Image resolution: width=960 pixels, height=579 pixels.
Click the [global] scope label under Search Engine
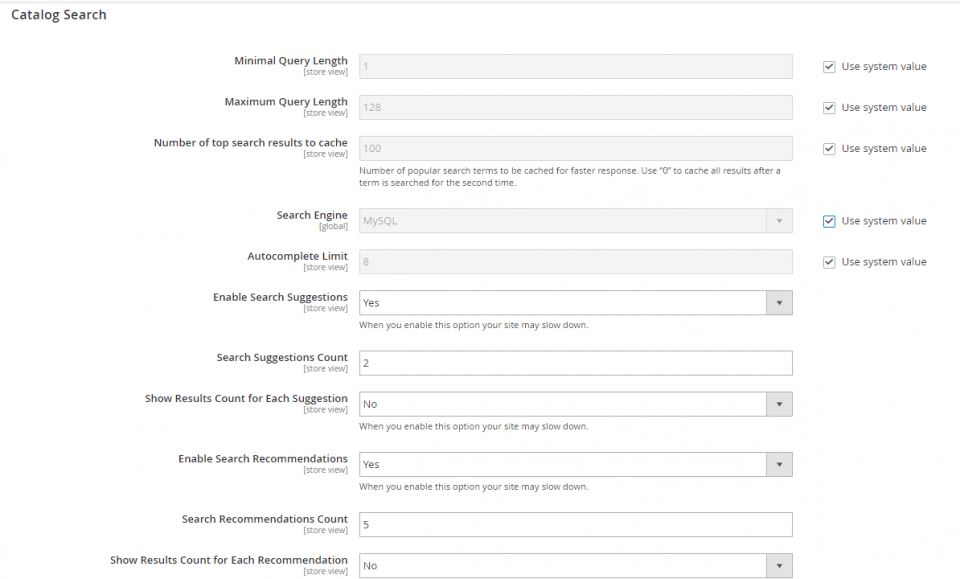pos(332,225)
